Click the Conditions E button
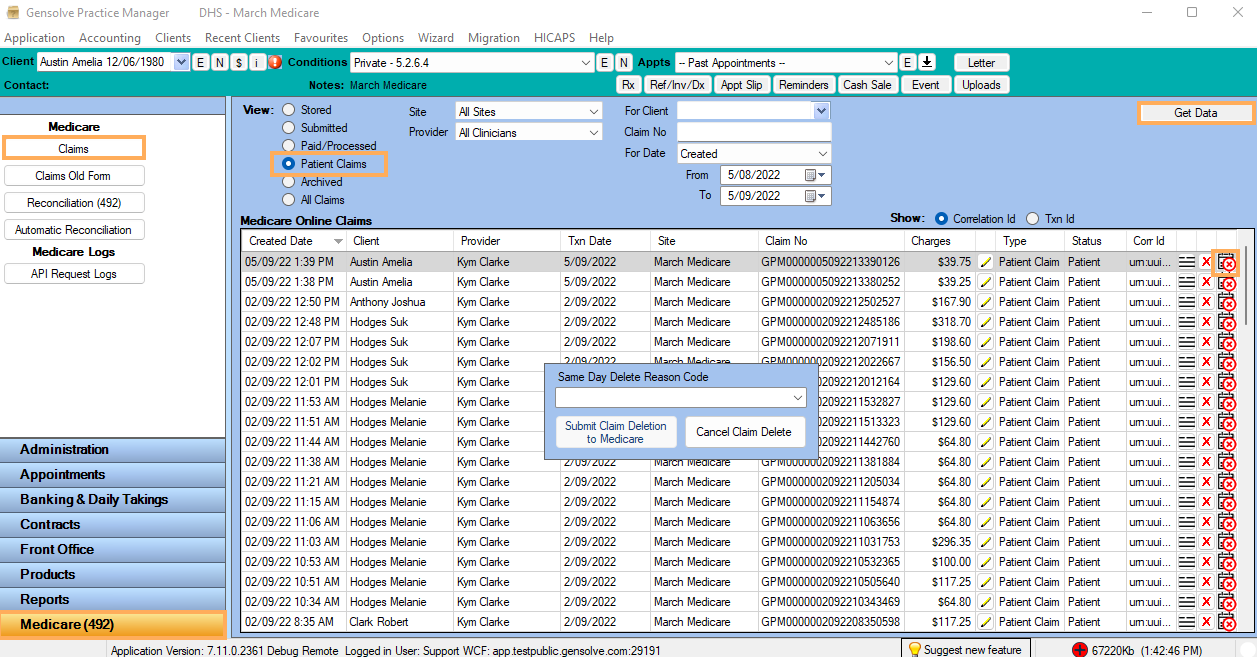 pos(604,62)
